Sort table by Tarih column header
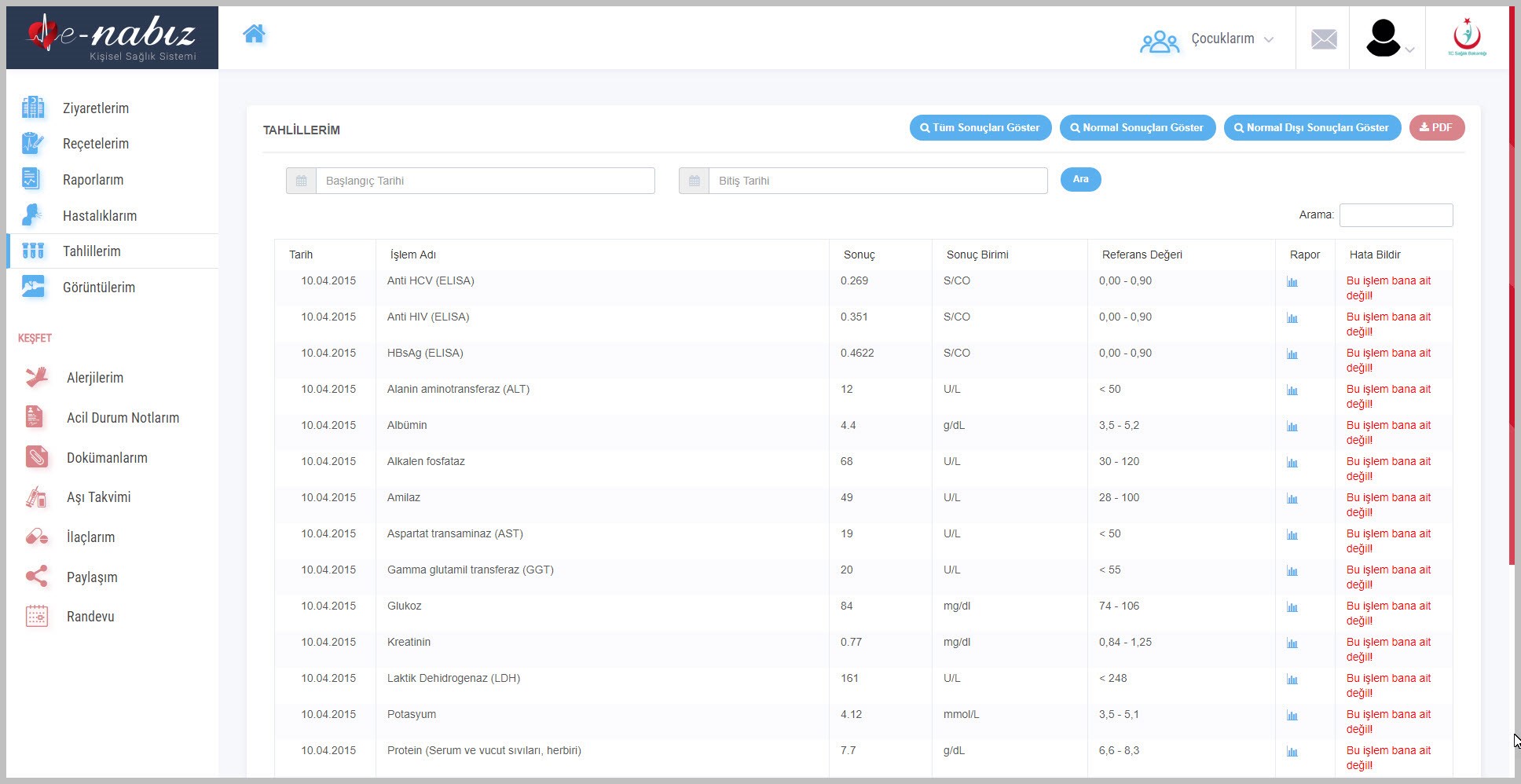The image size is (1521, 784). (x=301, y=255)
